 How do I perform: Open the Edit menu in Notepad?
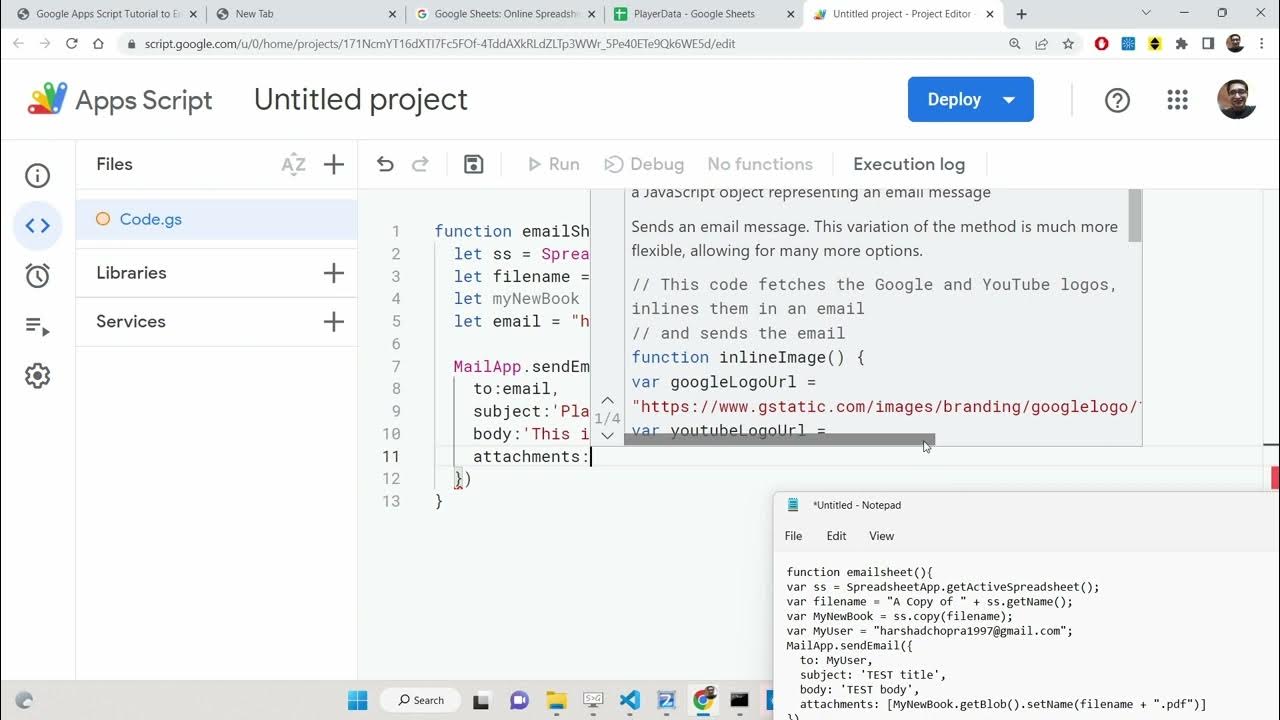point(836,536)
